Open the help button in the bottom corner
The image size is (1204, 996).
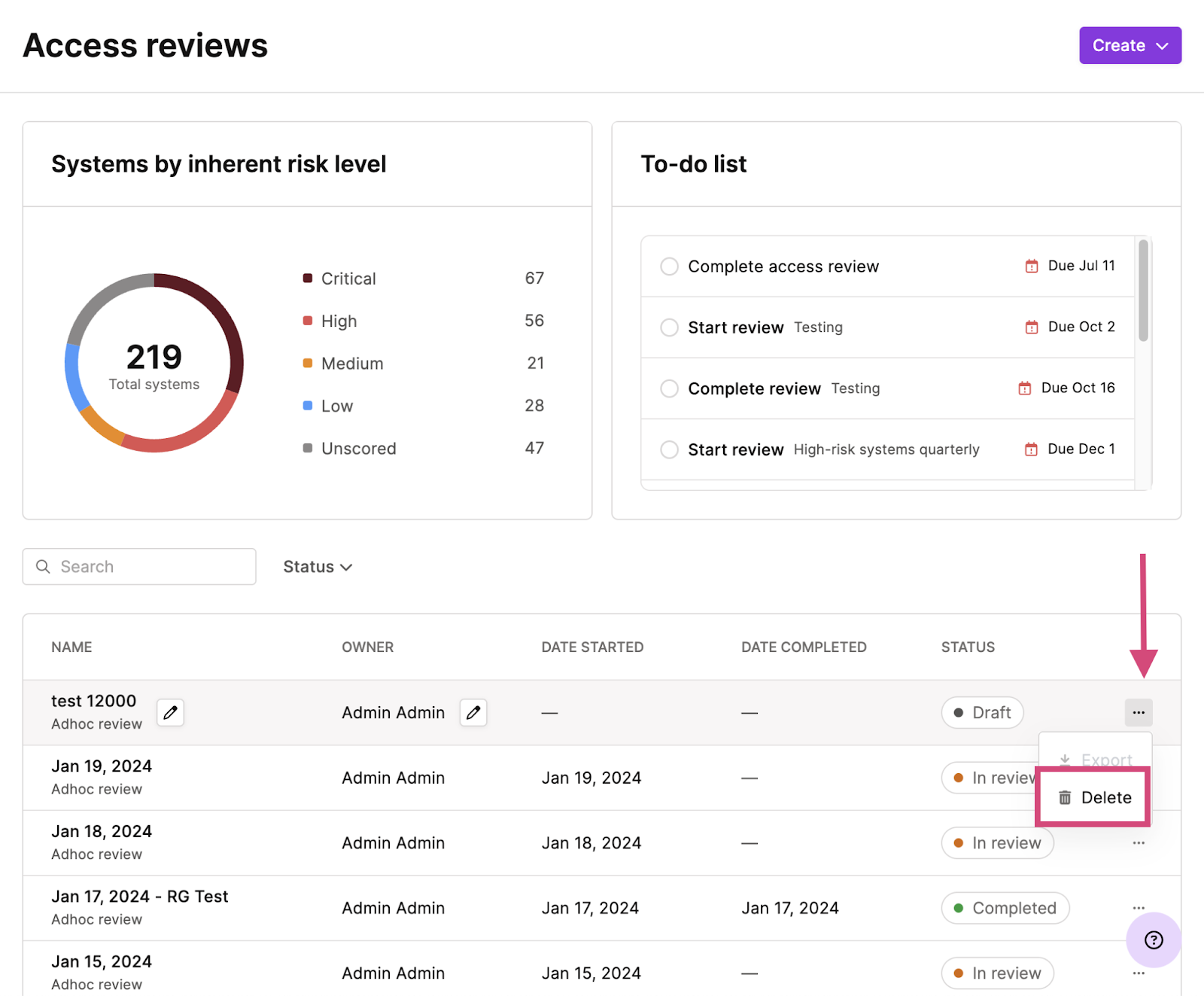(x=1153, y=940)
